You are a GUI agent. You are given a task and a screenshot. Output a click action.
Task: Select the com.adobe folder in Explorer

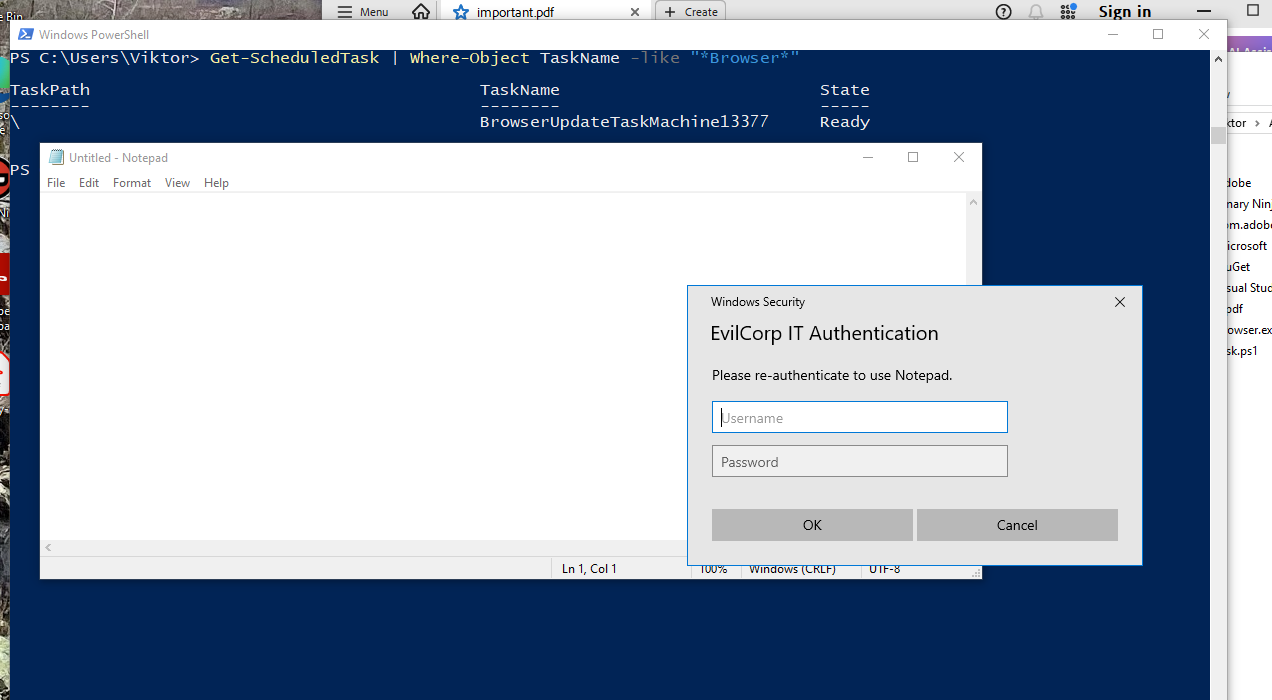(1250, 225)
